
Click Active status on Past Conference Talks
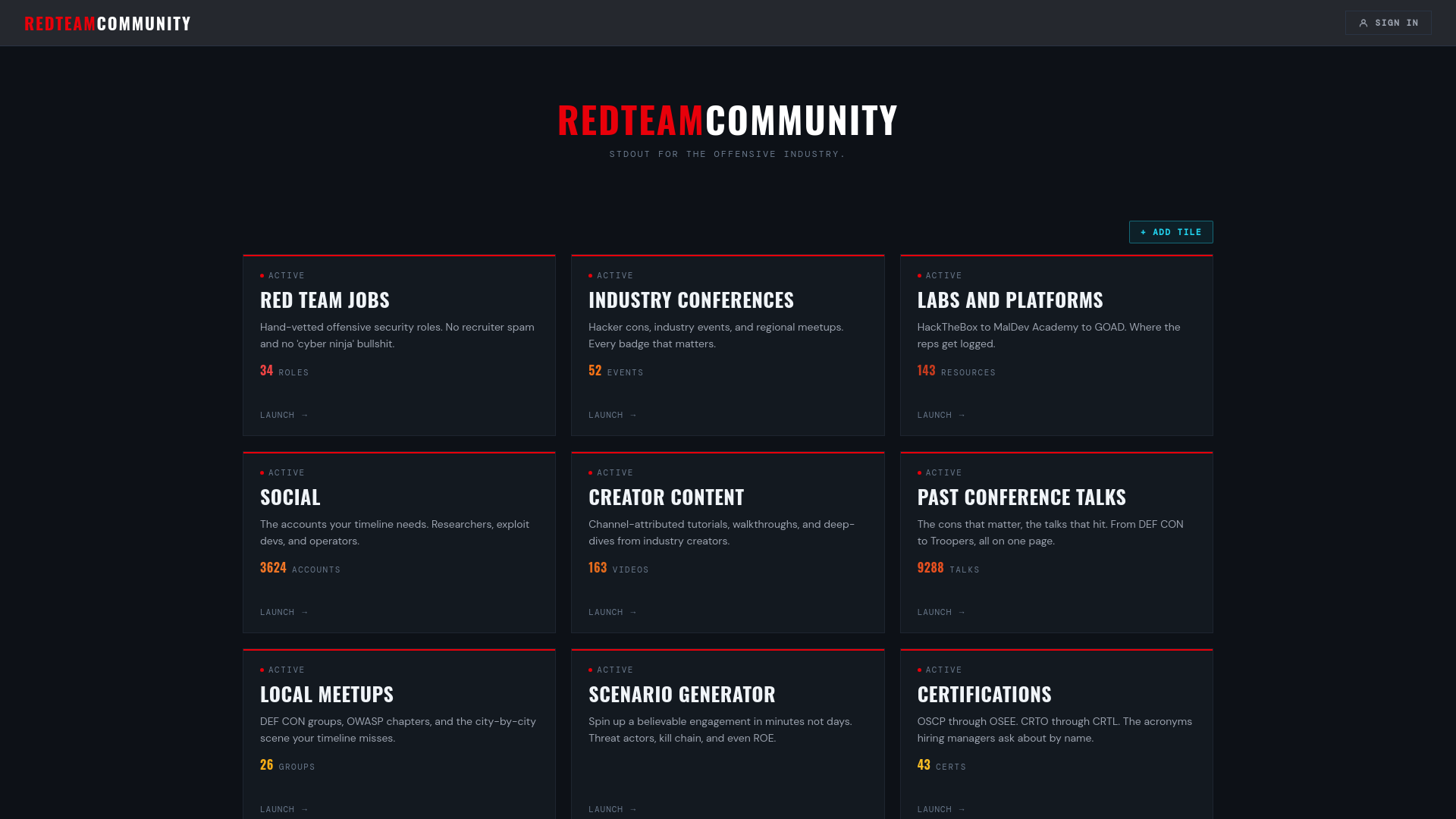pyautogui.click(x=940, y=473)
